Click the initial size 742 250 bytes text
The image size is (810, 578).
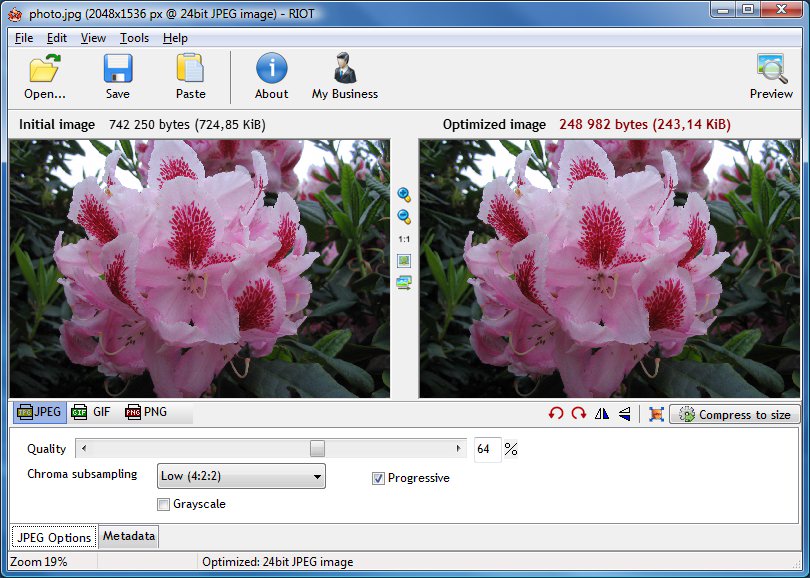coord(187,124)
